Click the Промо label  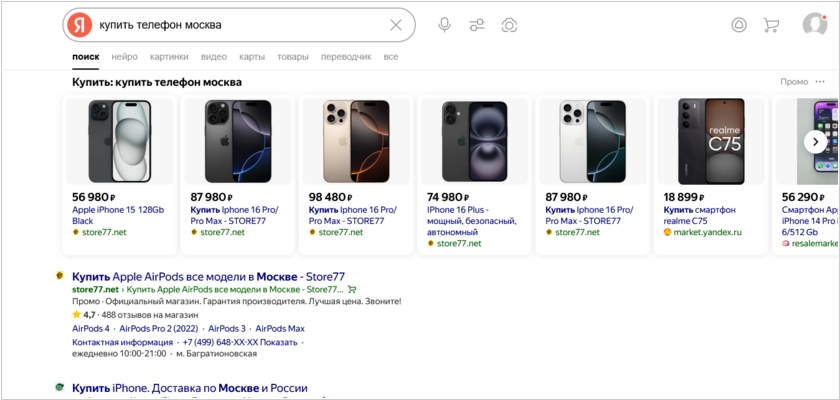[794, 82]
